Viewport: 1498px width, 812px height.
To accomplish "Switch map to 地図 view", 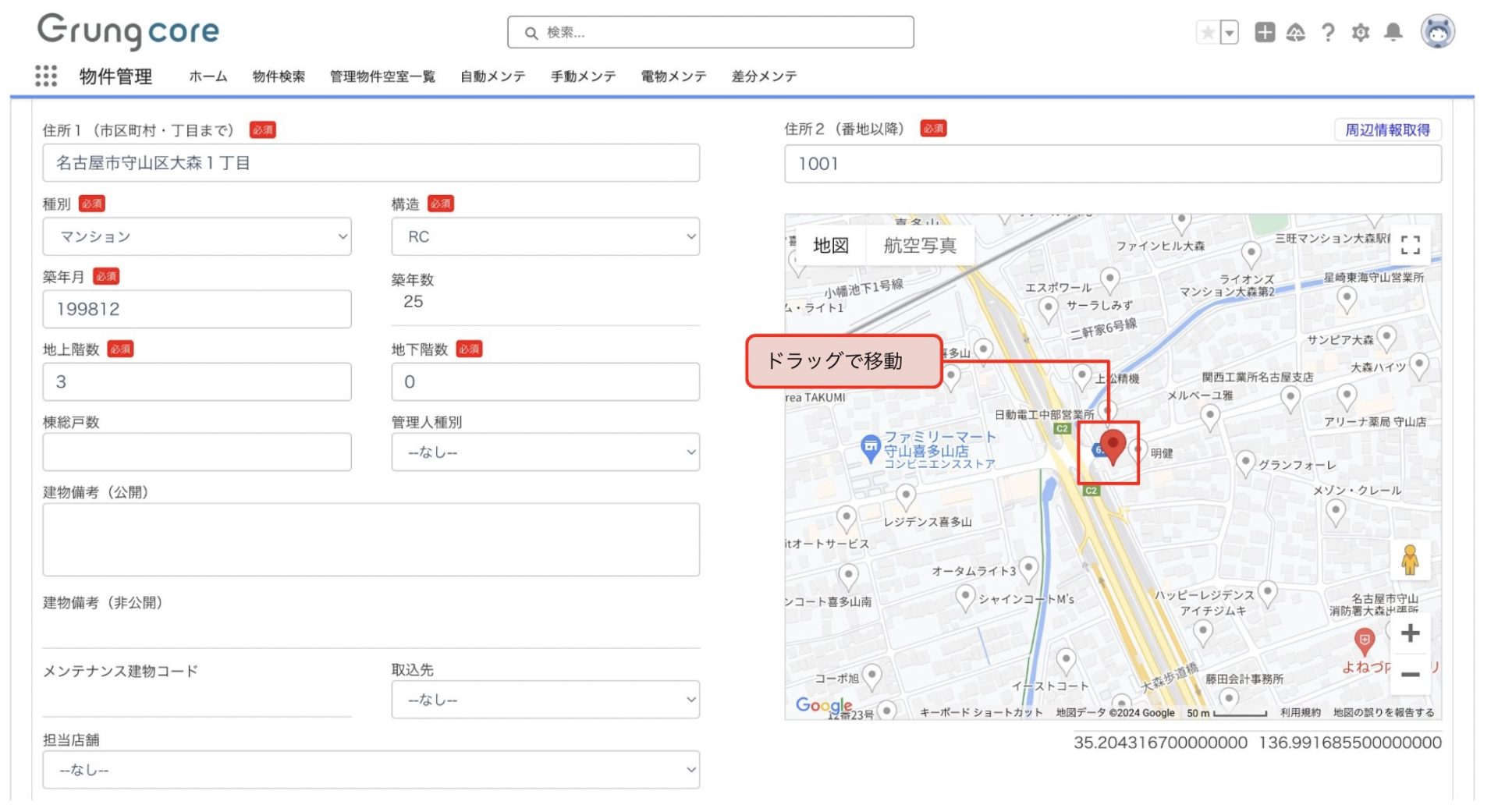I will [830, 246].
